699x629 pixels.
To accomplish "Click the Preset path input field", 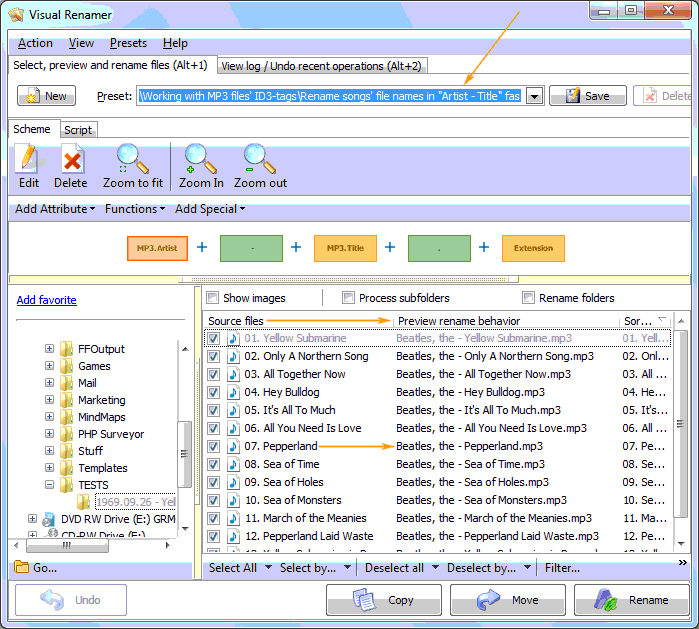I will click(x=331, y=96).
